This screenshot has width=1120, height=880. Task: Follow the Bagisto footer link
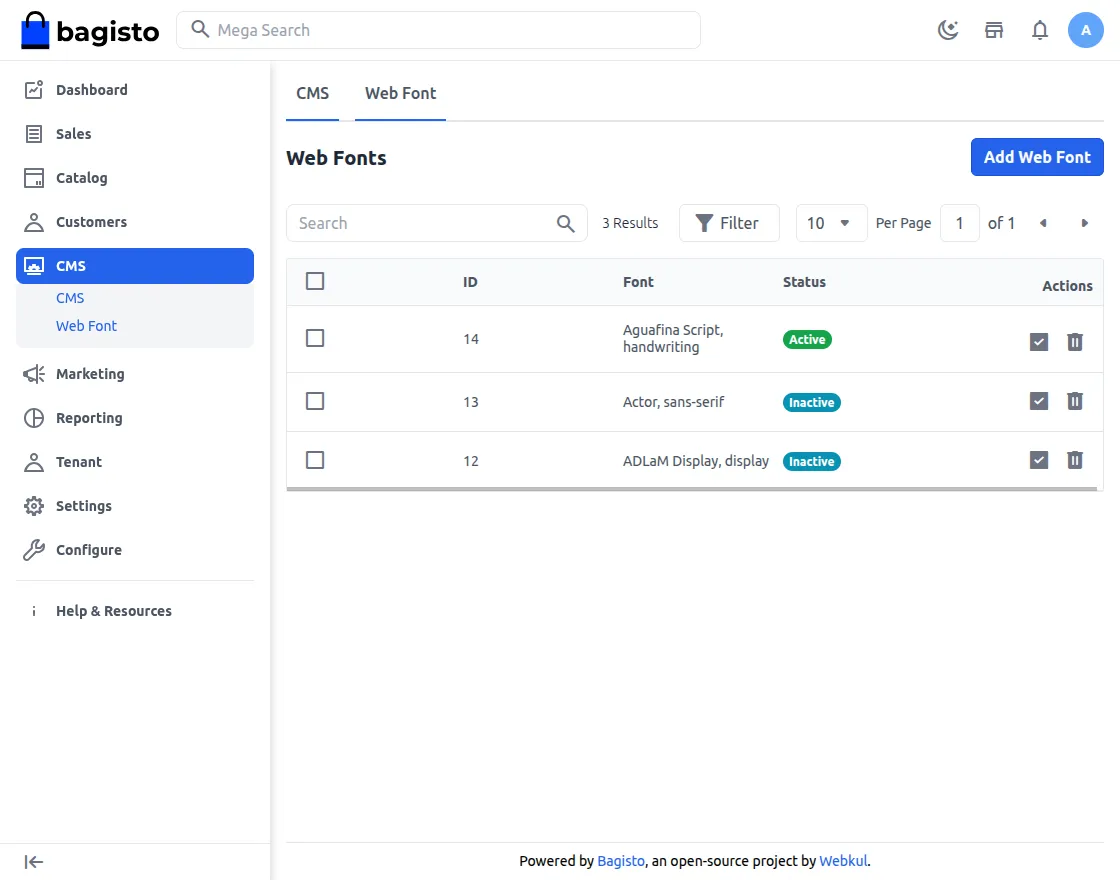point(621,861)
